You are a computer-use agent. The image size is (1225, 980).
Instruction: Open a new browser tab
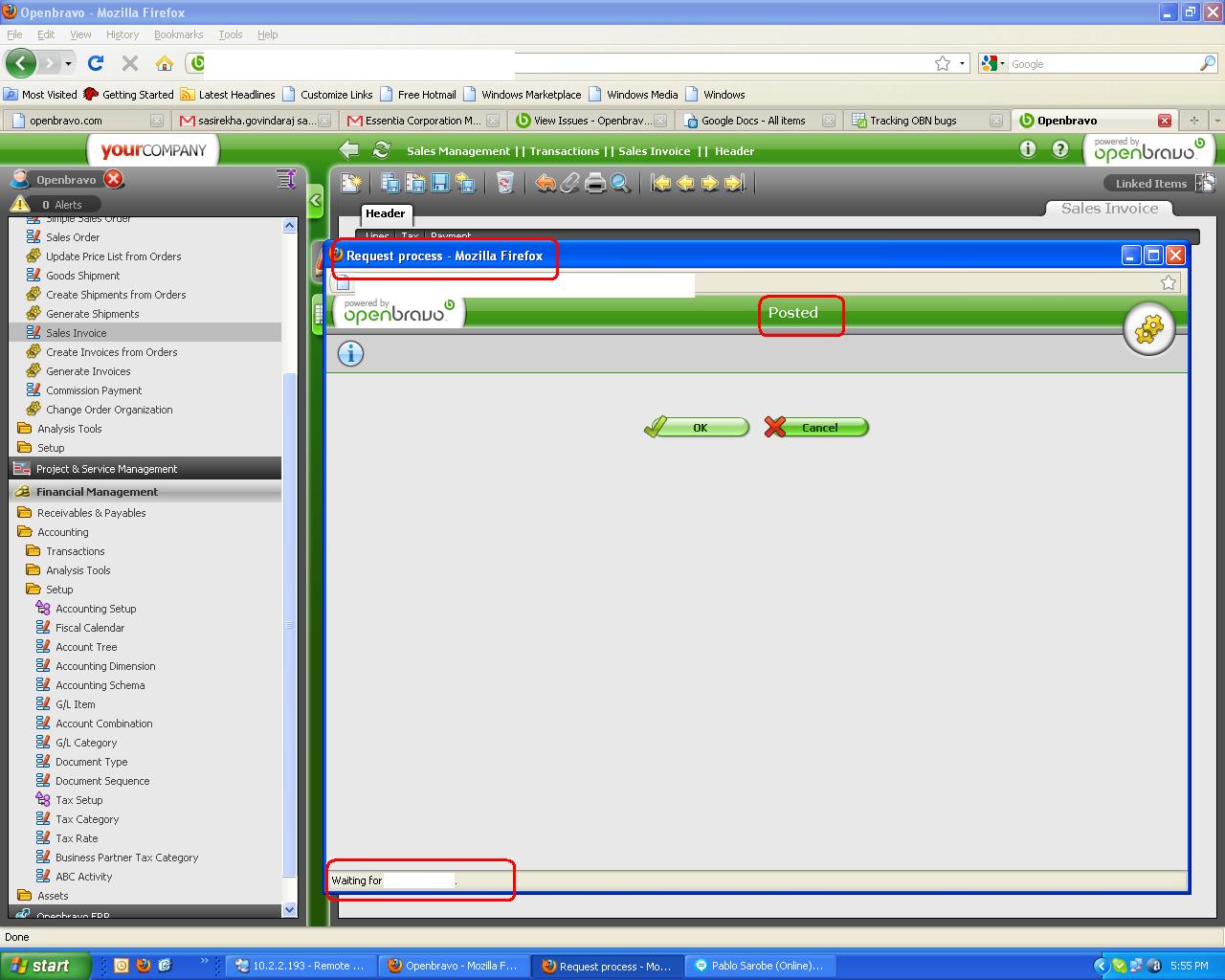click(x=1193, y=121)
